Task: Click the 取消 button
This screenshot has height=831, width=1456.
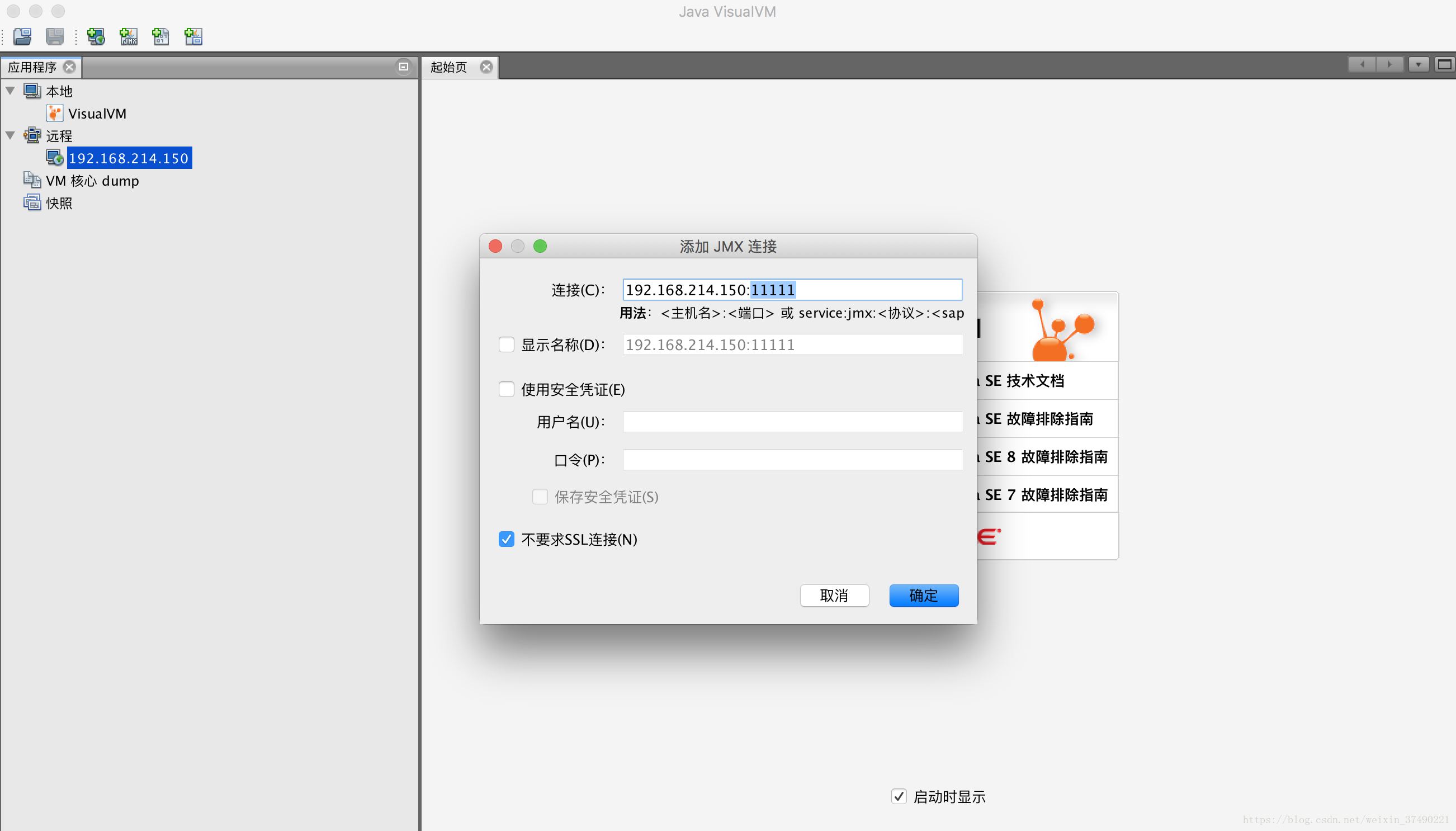Action: pos(834,595)
